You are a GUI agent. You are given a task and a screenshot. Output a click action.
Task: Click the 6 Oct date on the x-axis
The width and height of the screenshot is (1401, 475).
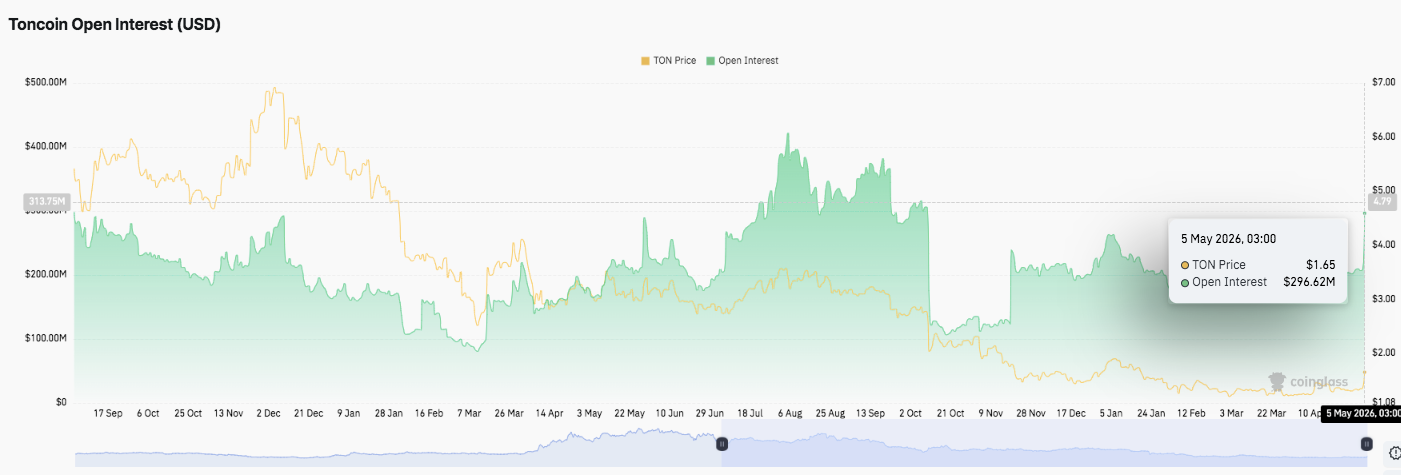click(148, 413)
